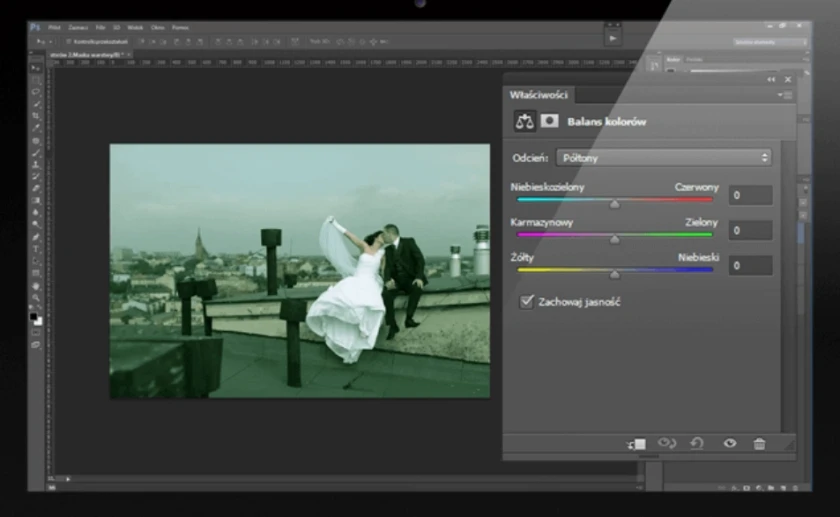Open the Filtr menu

[103, 27]
